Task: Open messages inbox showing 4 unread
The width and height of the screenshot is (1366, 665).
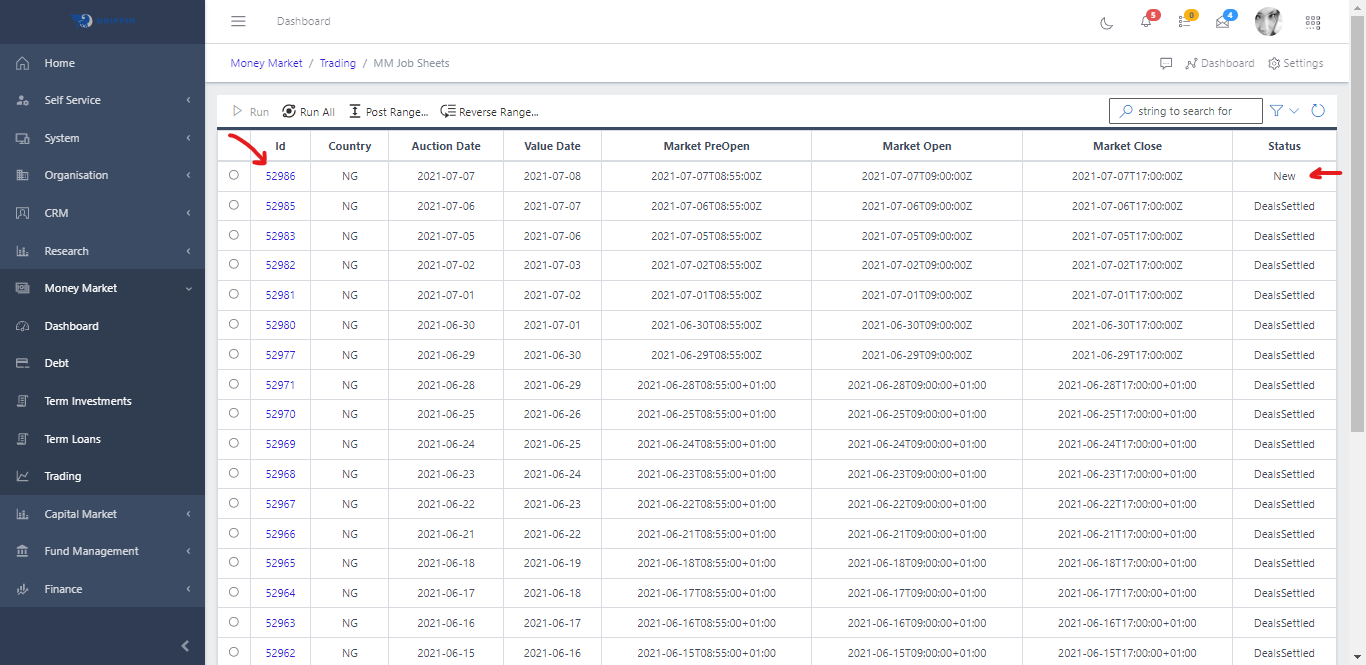Action: point(1222,22)
